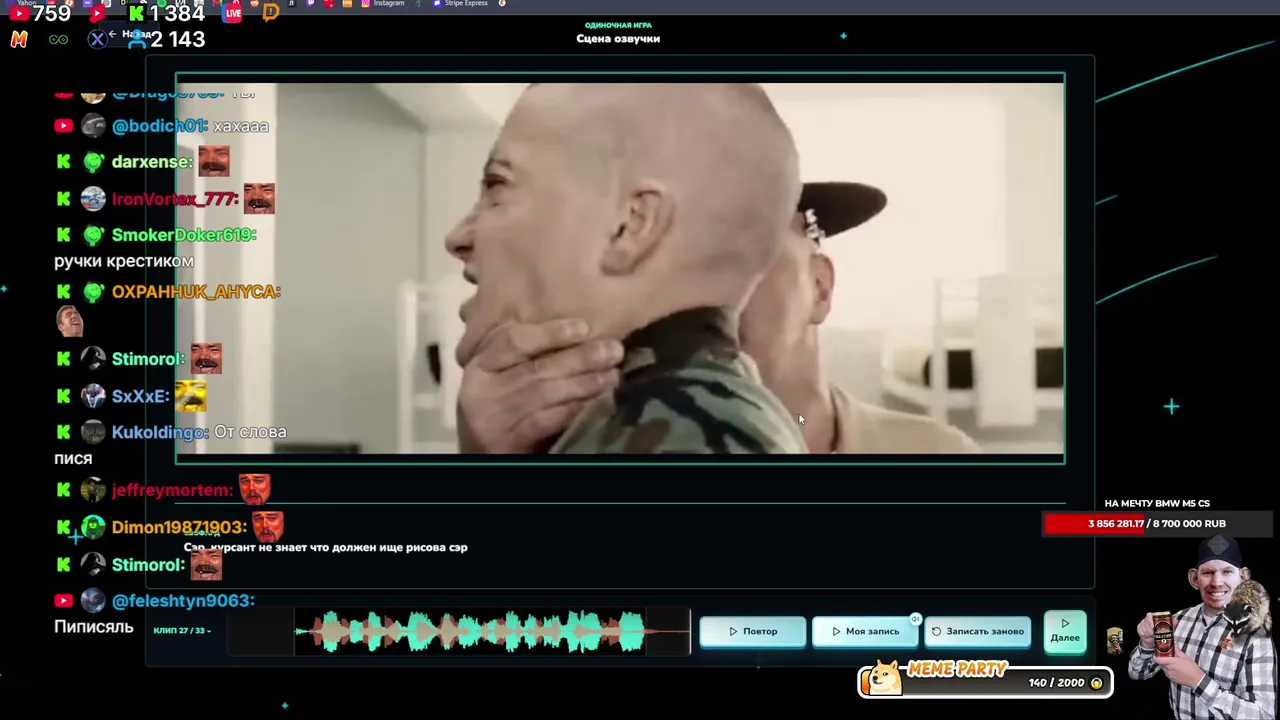Click username jeffreymortem in chat
The image size is (1280, 720).
(x=172, y=490)
